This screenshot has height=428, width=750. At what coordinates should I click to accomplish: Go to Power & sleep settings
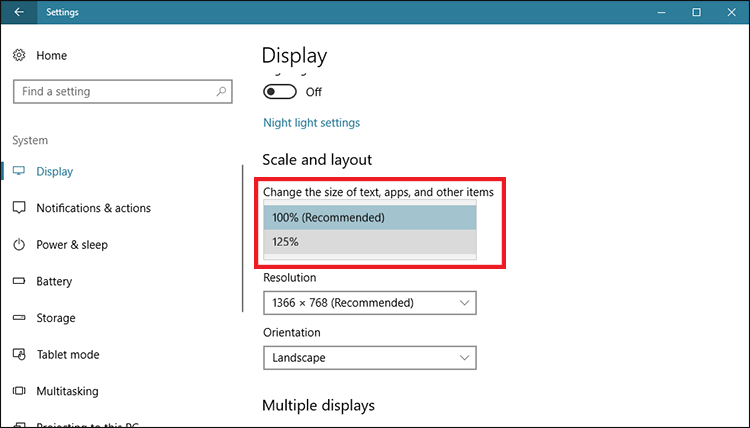[72, 245]
